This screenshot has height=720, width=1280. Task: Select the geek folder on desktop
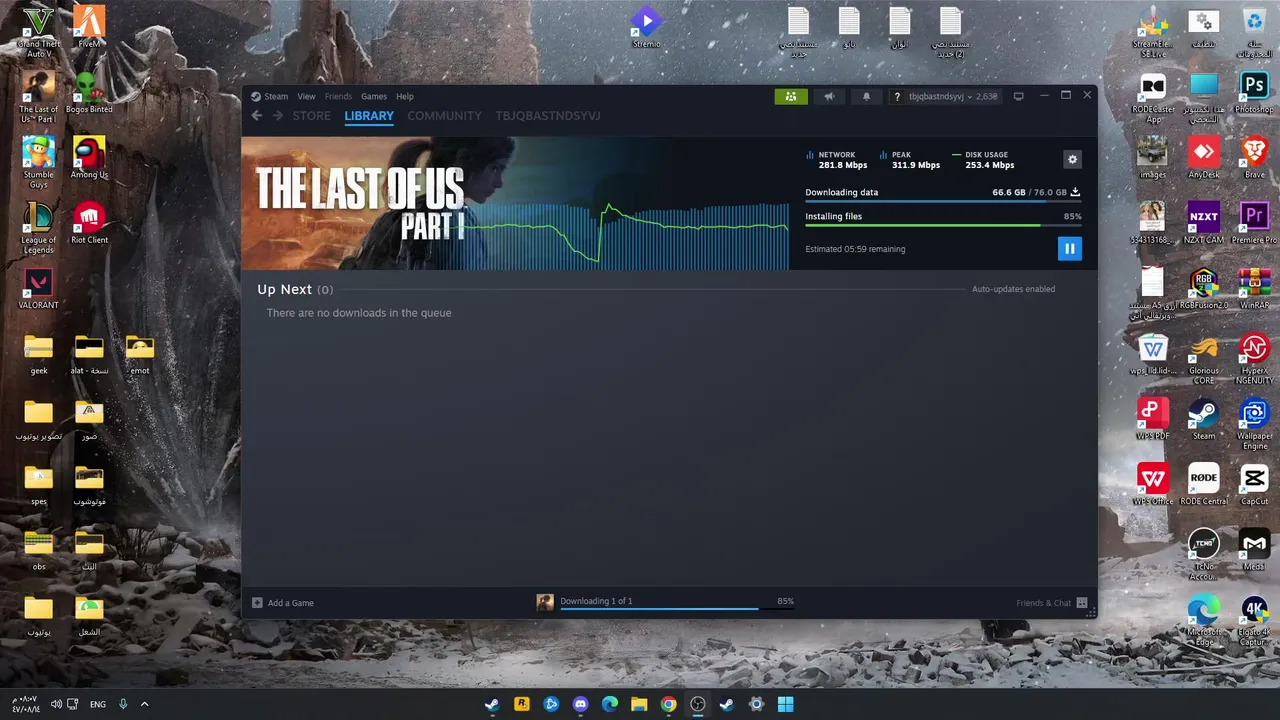pos(38,354)
